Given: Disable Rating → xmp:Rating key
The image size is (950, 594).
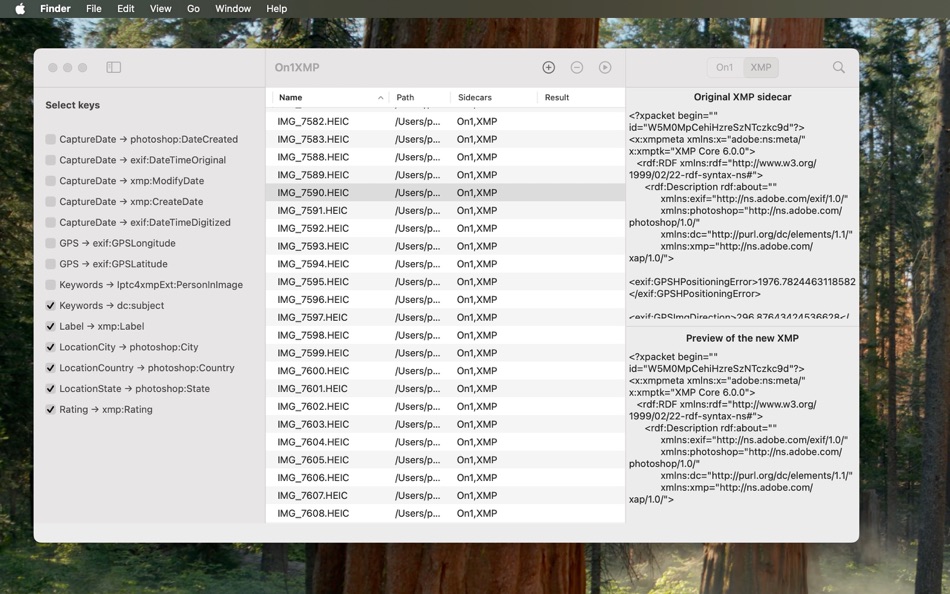Looking at the screenshot, I should [x=49, y=408].
